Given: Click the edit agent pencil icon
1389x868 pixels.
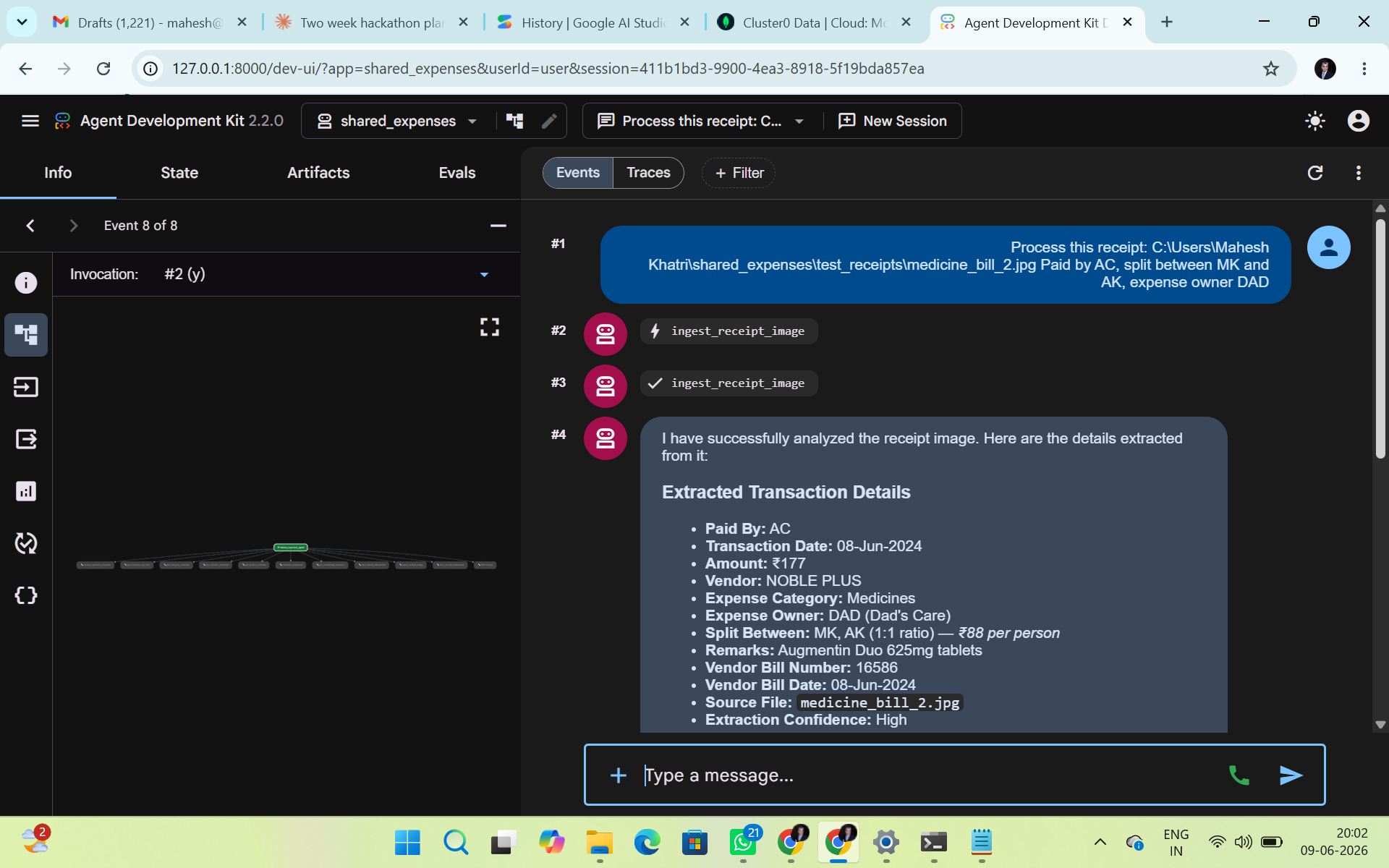Looking at the screenshot, I should pos(549,121).
